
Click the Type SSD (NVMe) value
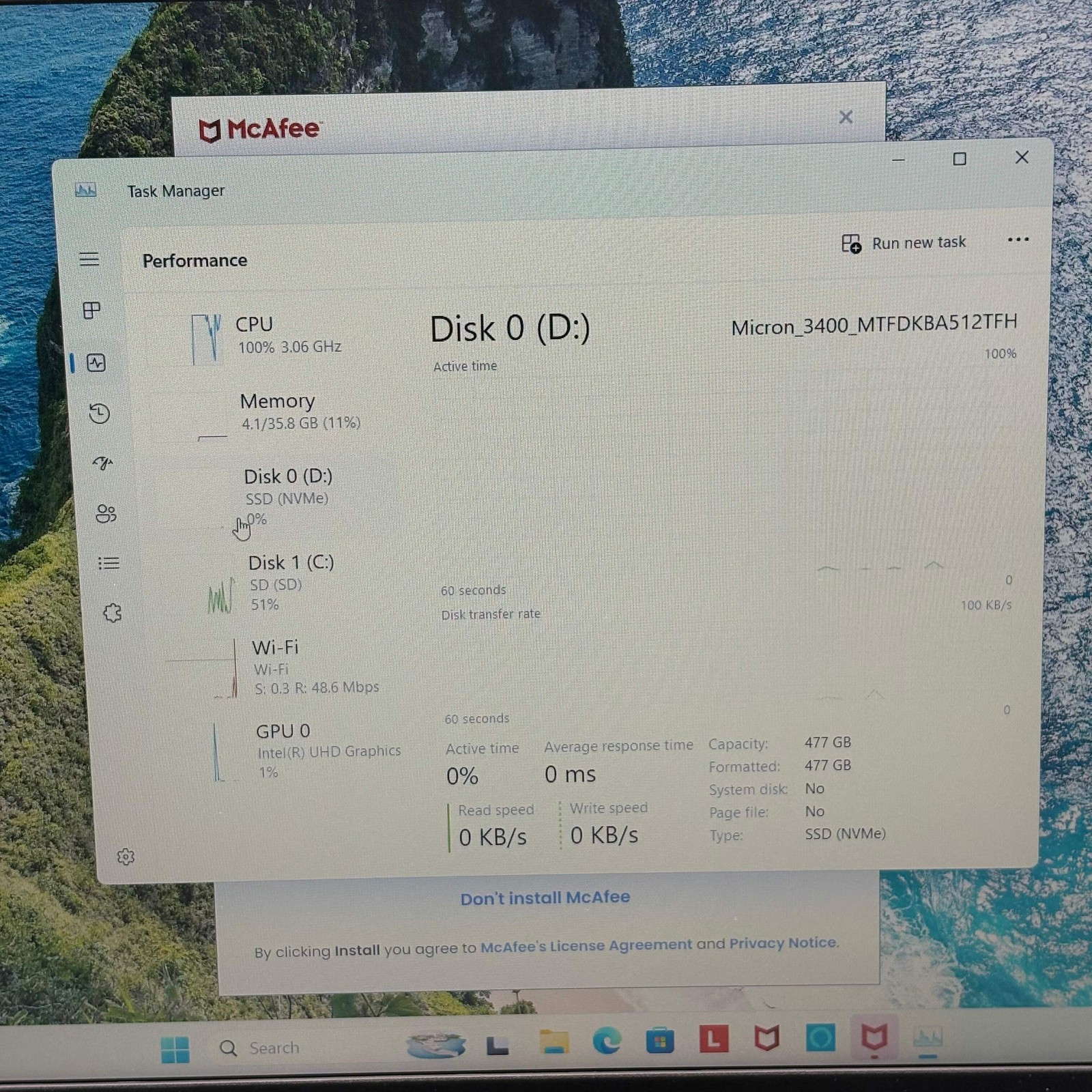(845, 834)
